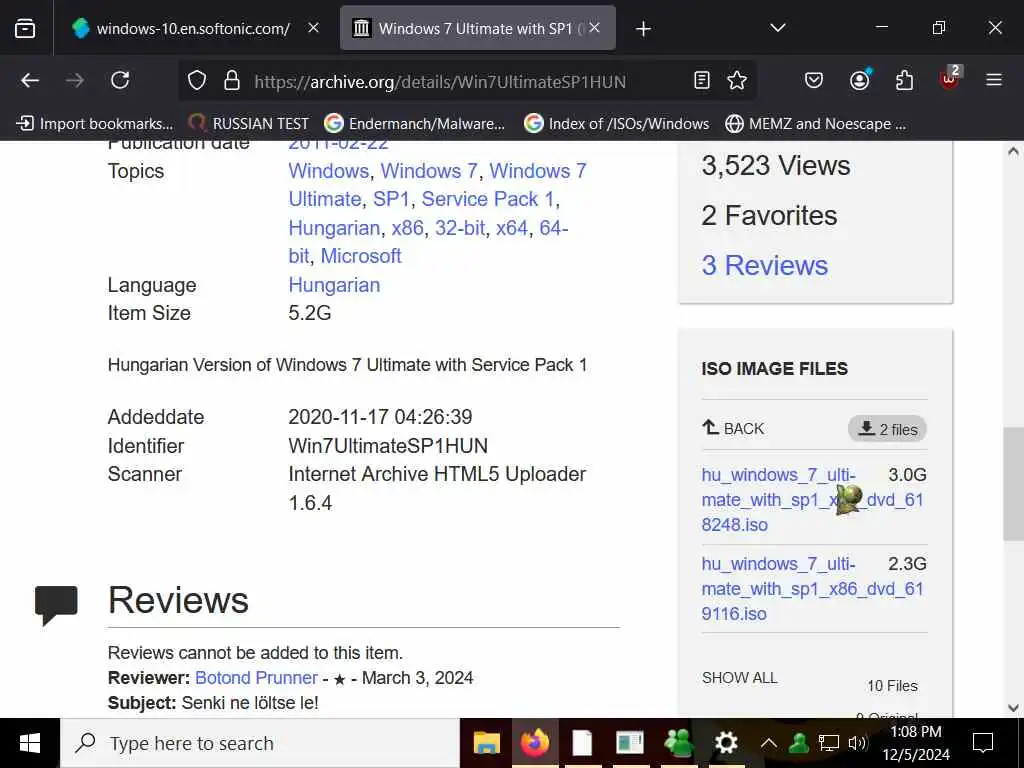Click the x86 topic link
Image resolution: width=1024 pixels, height=768 pixels.
(408, 228)
